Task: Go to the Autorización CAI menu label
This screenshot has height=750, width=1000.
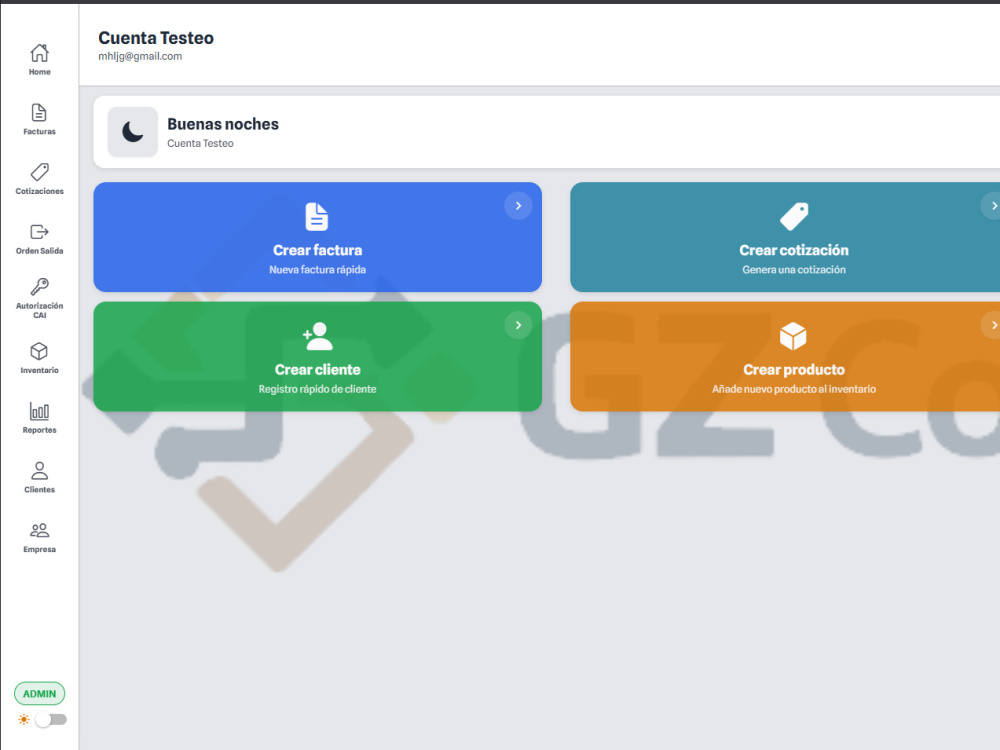Action: pos(40,311)
